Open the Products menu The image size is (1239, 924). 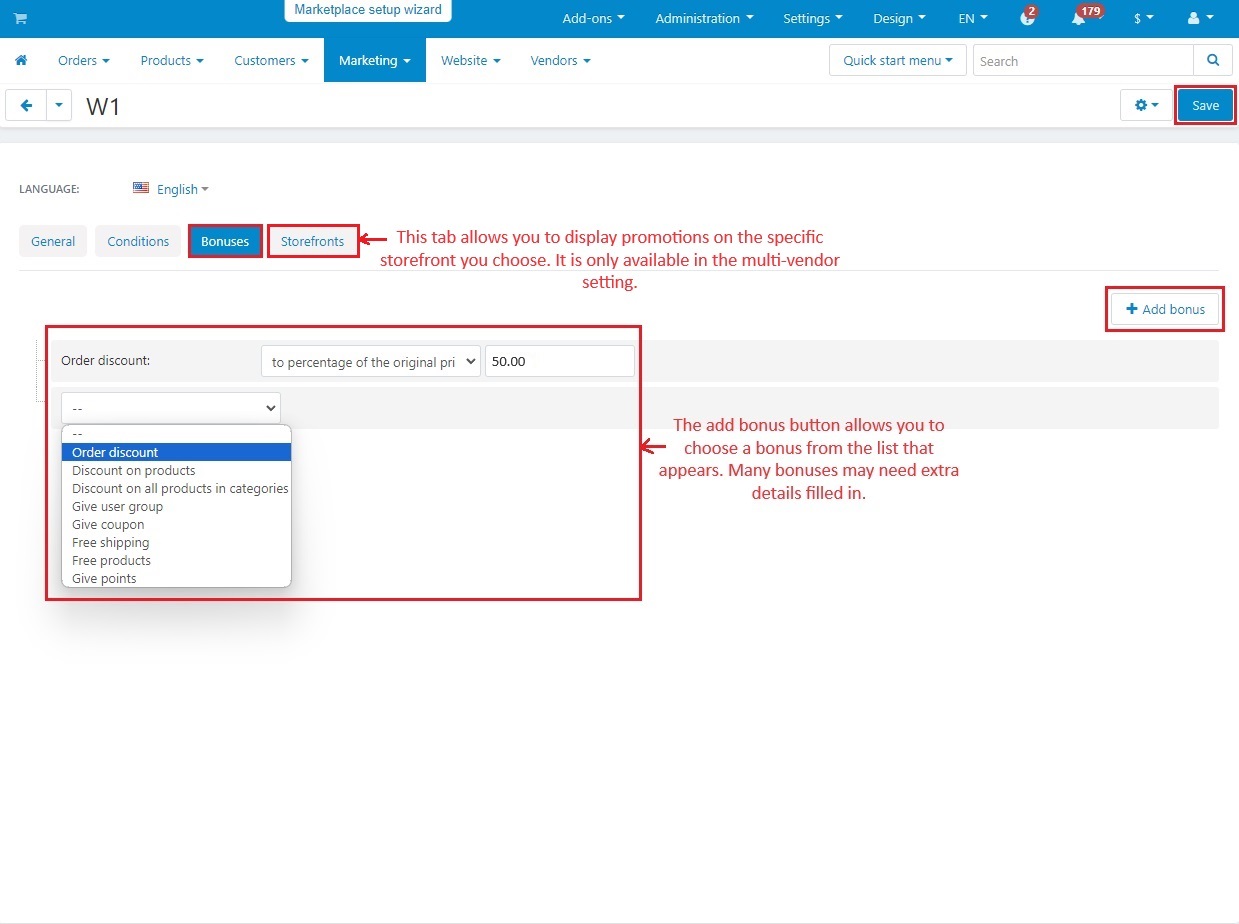click(172, 60)
